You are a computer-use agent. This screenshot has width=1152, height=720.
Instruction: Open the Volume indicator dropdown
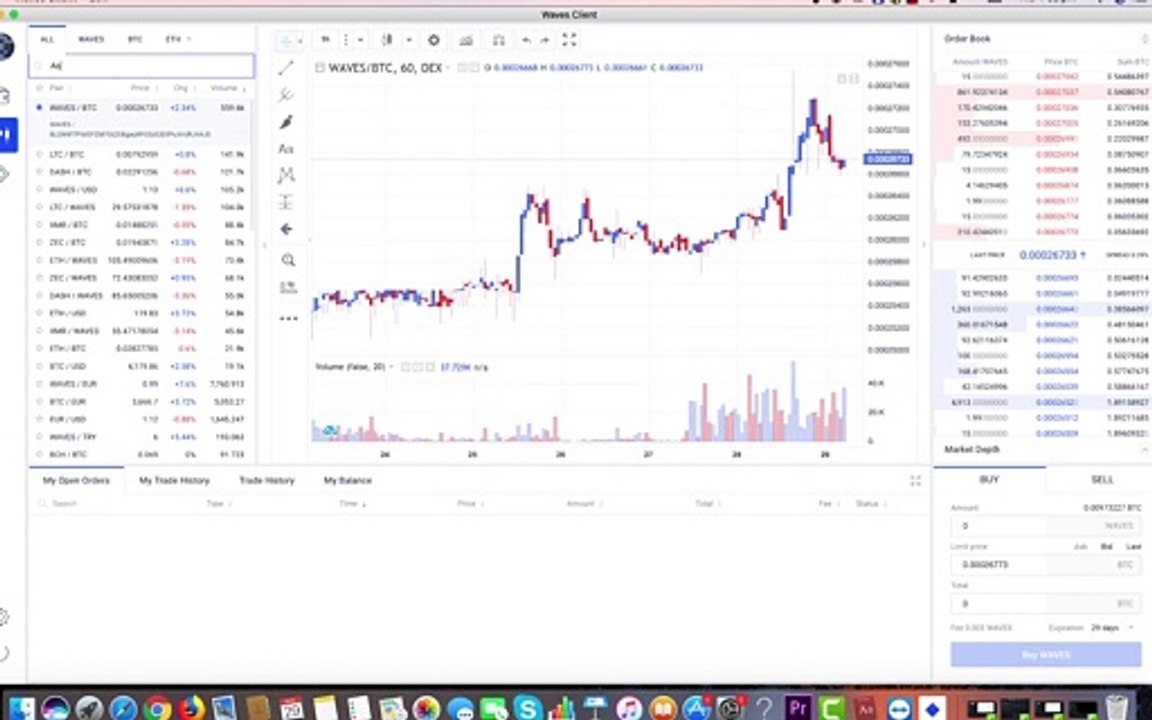[391, 367]
